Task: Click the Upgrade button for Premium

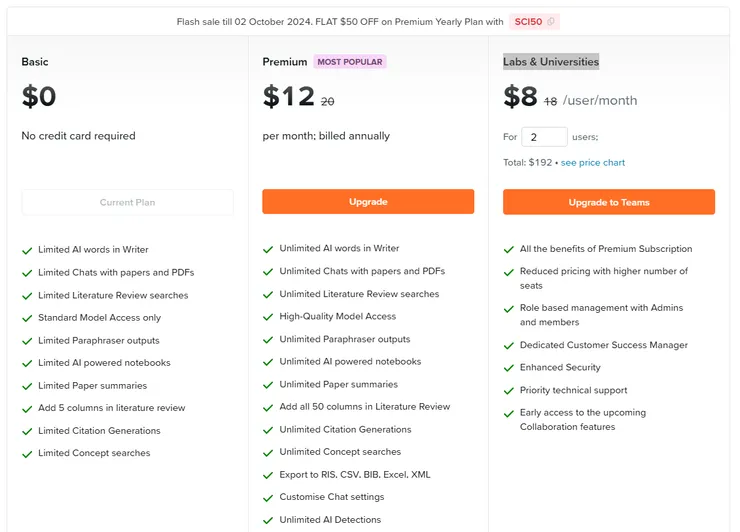Action: coord(368,202)
